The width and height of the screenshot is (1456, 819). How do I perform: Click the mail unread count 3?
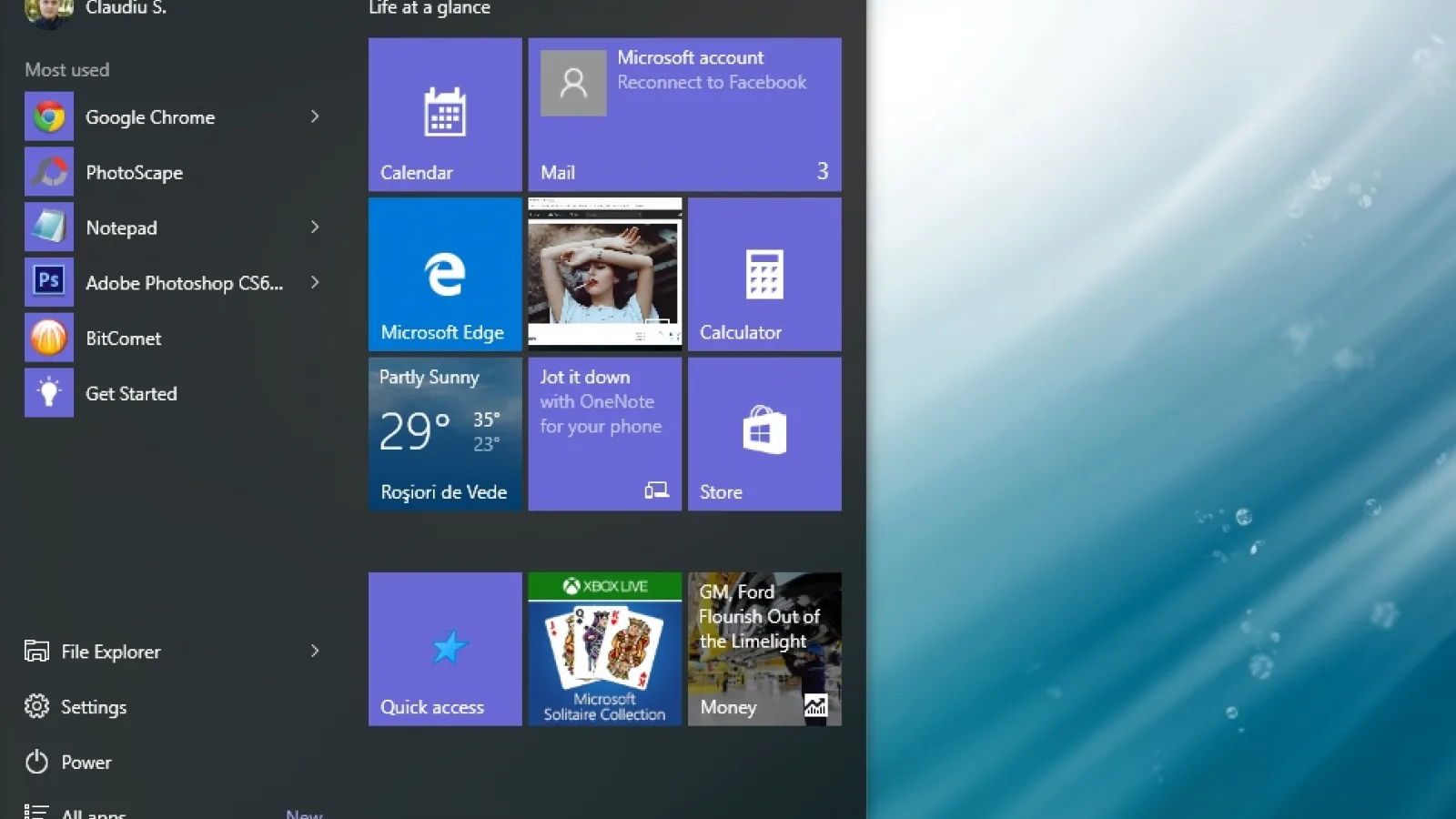click(823, 171)
